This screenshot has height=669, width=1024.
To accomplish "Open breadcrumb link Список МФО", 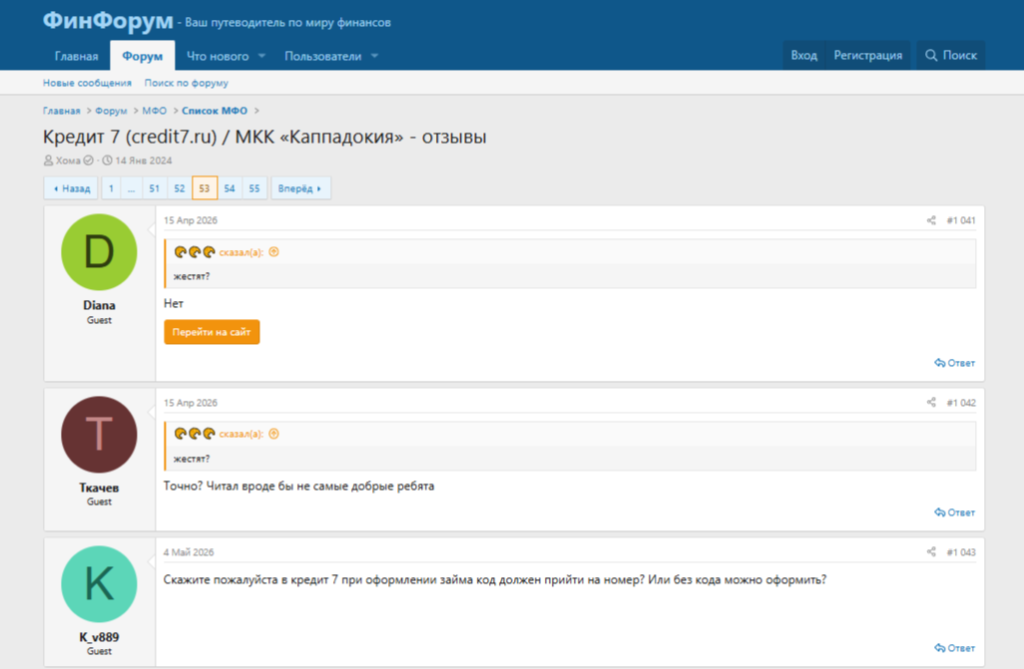I will pyautogui.click(x=214, y=111).
